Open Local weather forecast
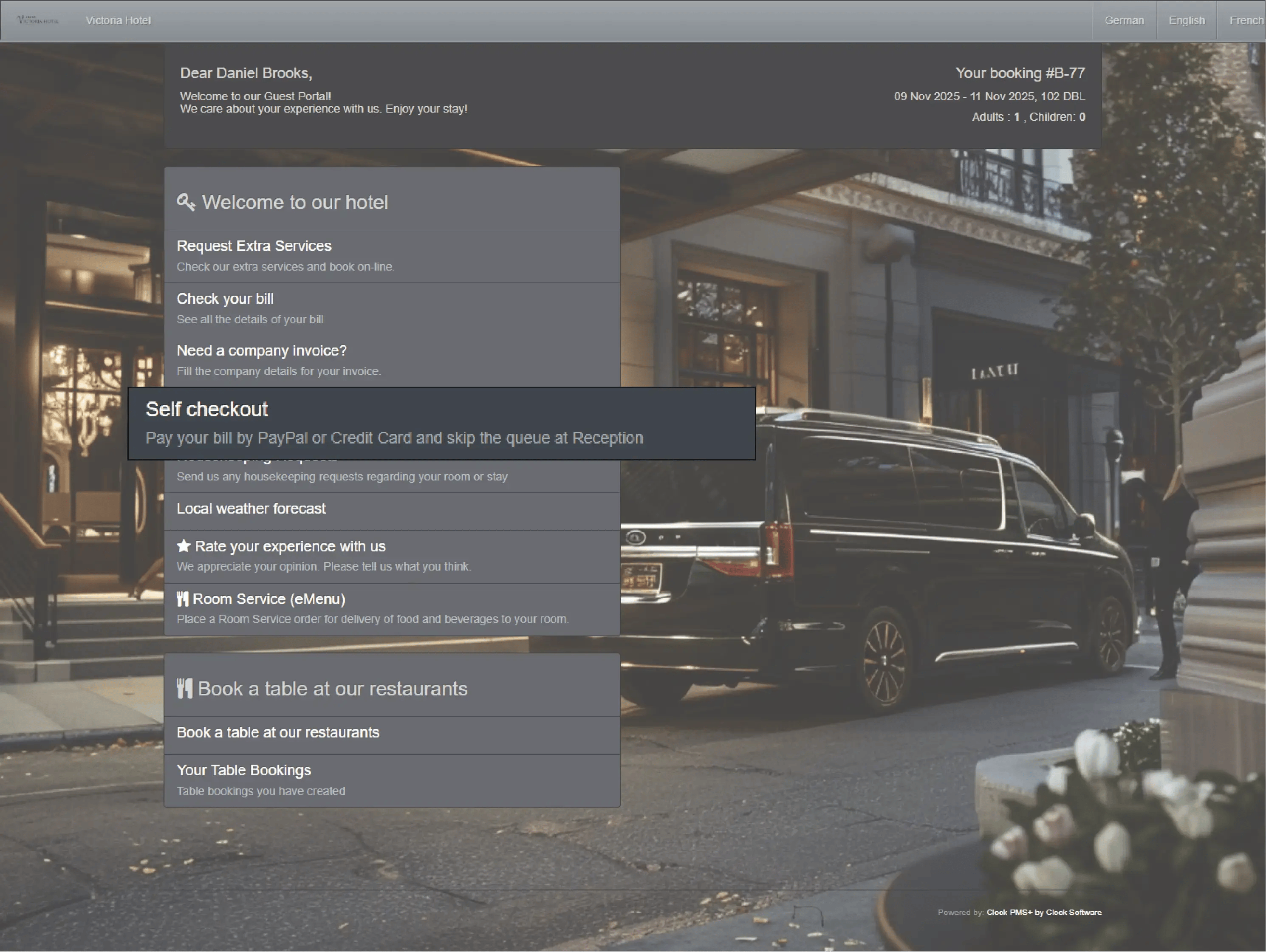The image size is (1266, 952). point(251,508)
